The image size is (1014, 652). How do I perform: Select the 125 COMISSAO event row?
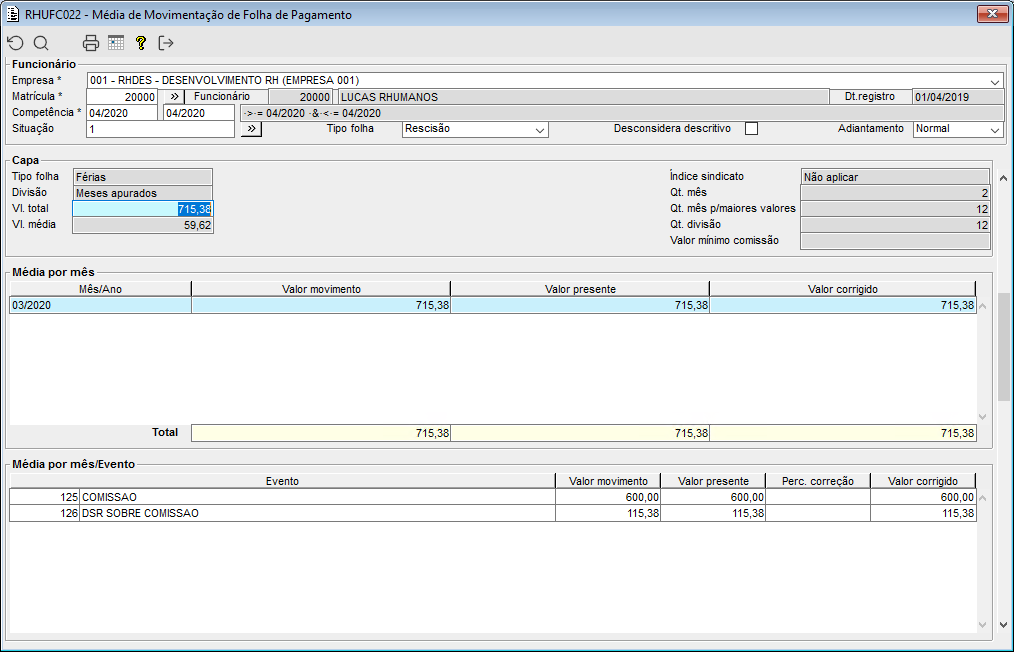(493, 497)
